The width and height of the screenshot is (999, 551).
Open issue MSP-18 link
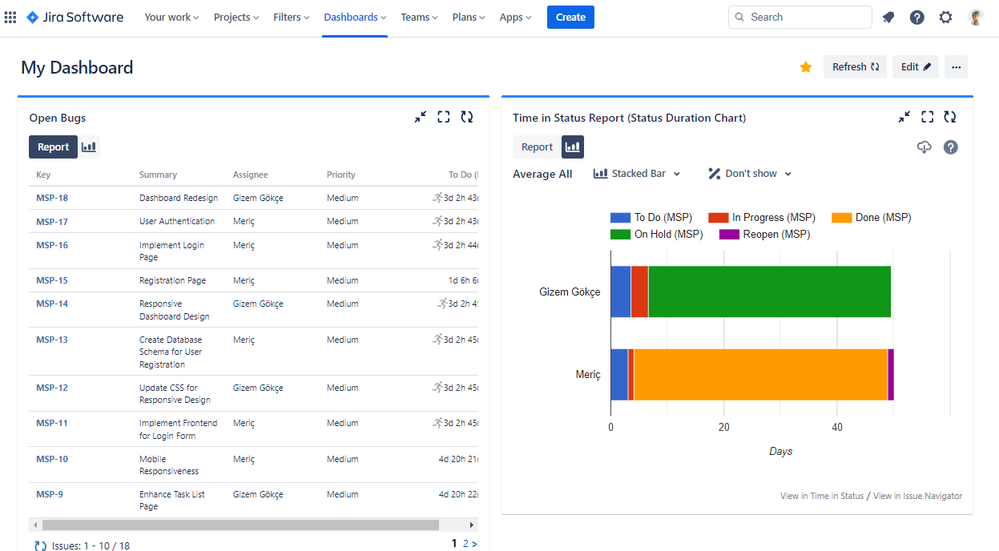point(52,198)
